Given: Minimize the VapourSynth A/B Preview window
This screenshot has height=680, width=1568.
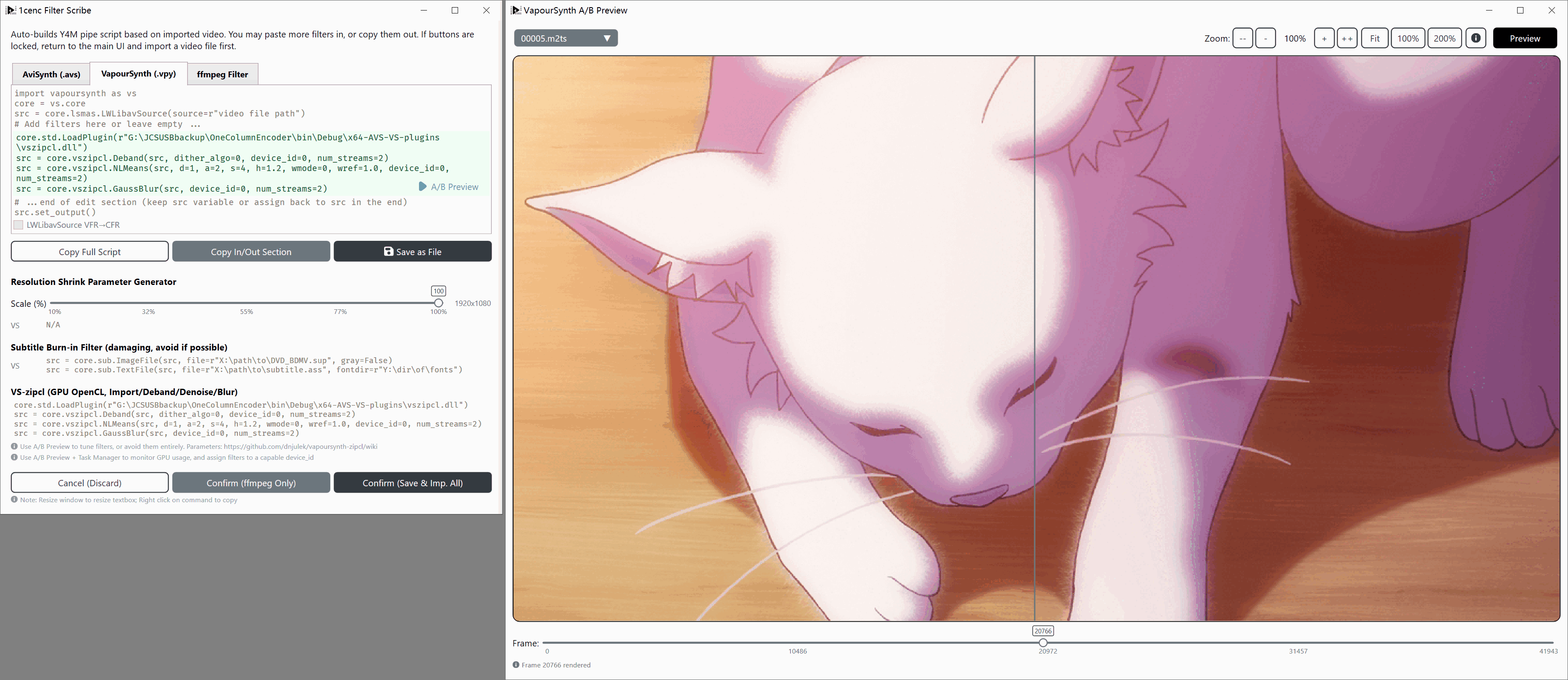Looking at the screenshot, I should (x=1489, y=11).
